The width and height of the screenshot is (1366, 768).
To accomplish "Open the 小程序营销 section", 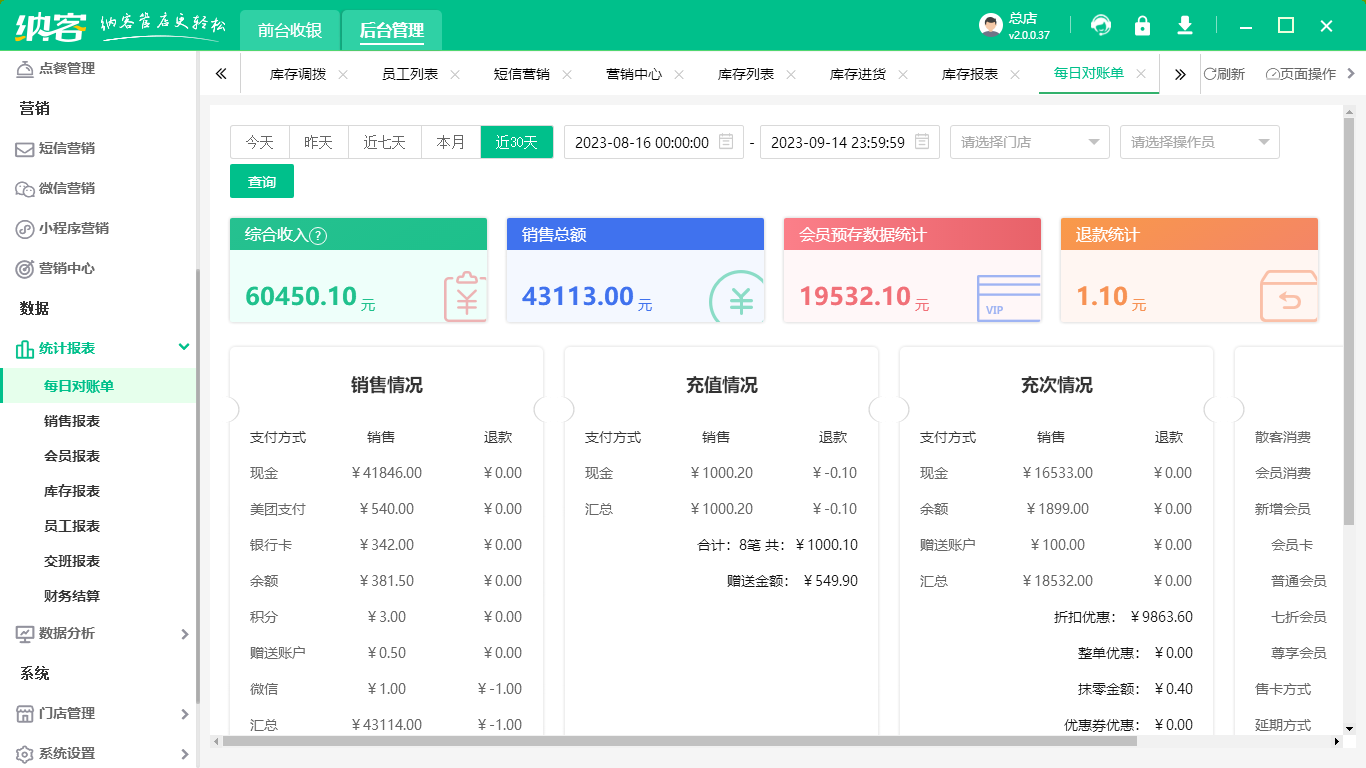I will coord(23,228).
